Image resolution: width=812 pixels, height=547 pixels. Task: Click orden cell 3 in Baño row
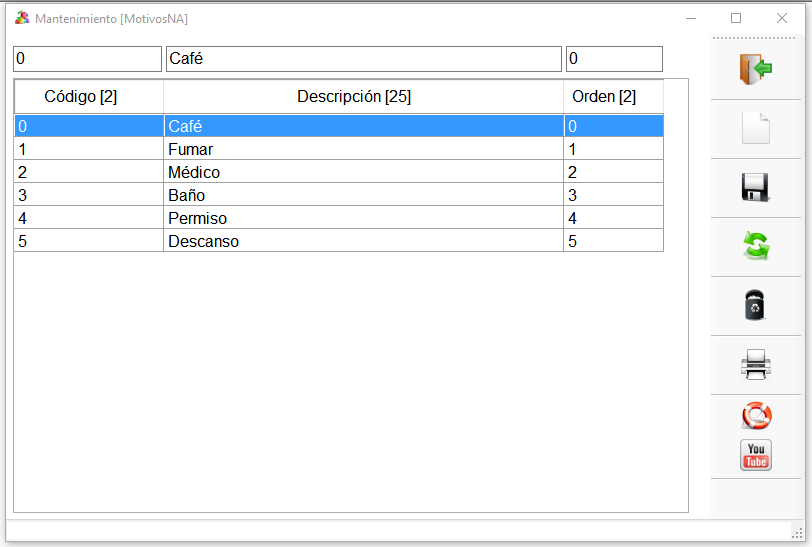click(x=614, y=195)
